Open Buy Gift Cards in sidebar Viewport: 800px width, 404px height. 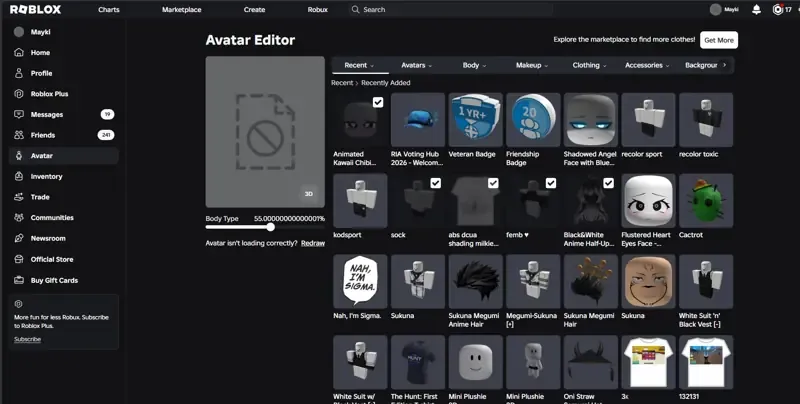[x=64, y=280]
